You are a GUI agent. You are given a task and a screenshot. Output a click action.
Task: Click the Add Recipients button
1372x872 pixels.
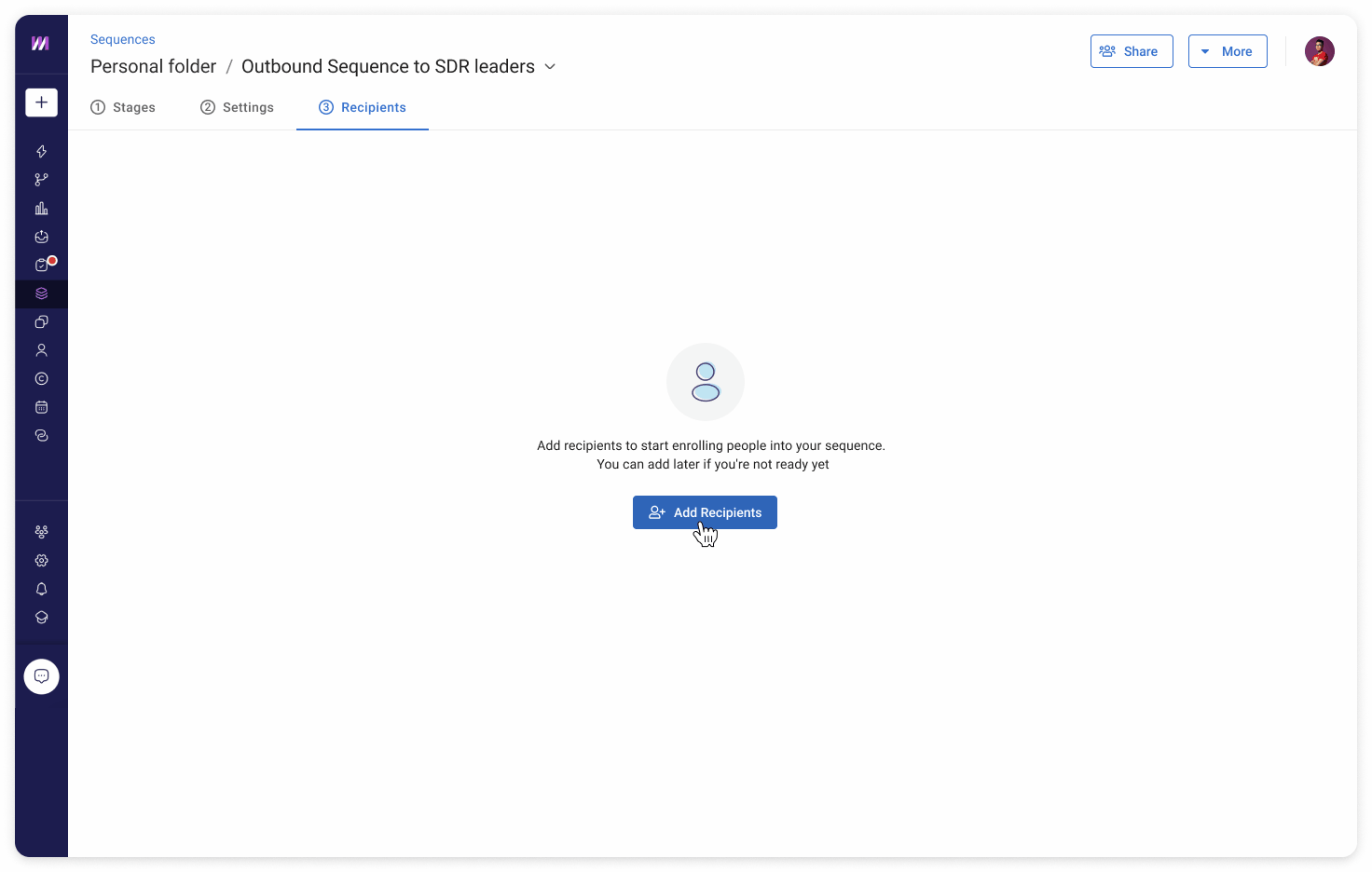[705, 512]
